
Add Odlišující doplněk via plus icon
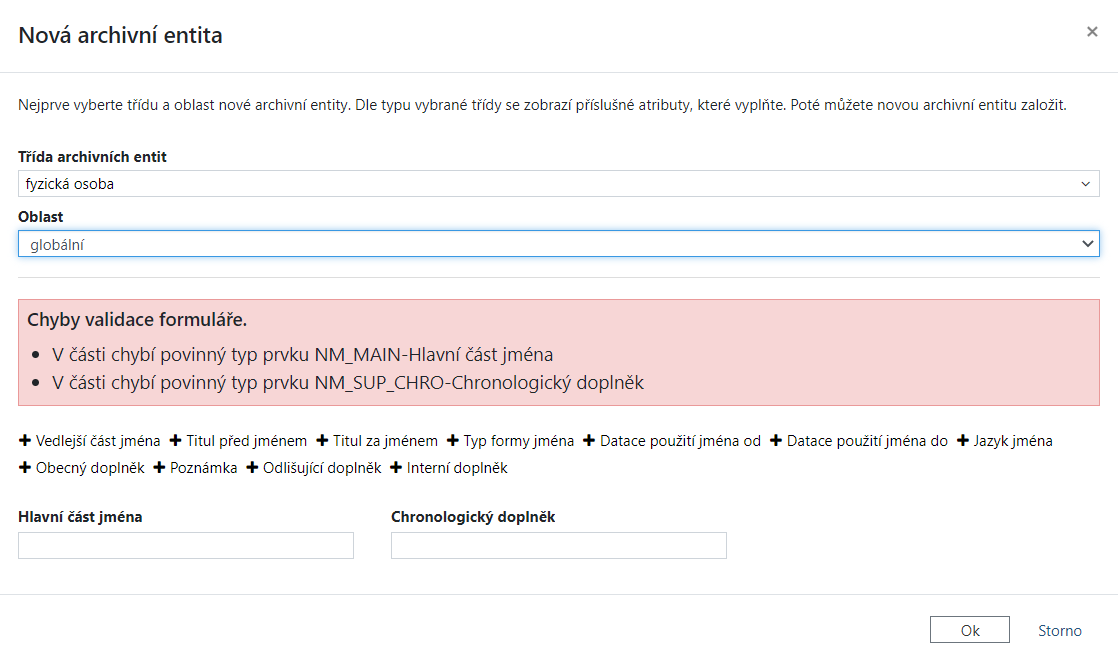pyautogui.click(x=252, y=468)
